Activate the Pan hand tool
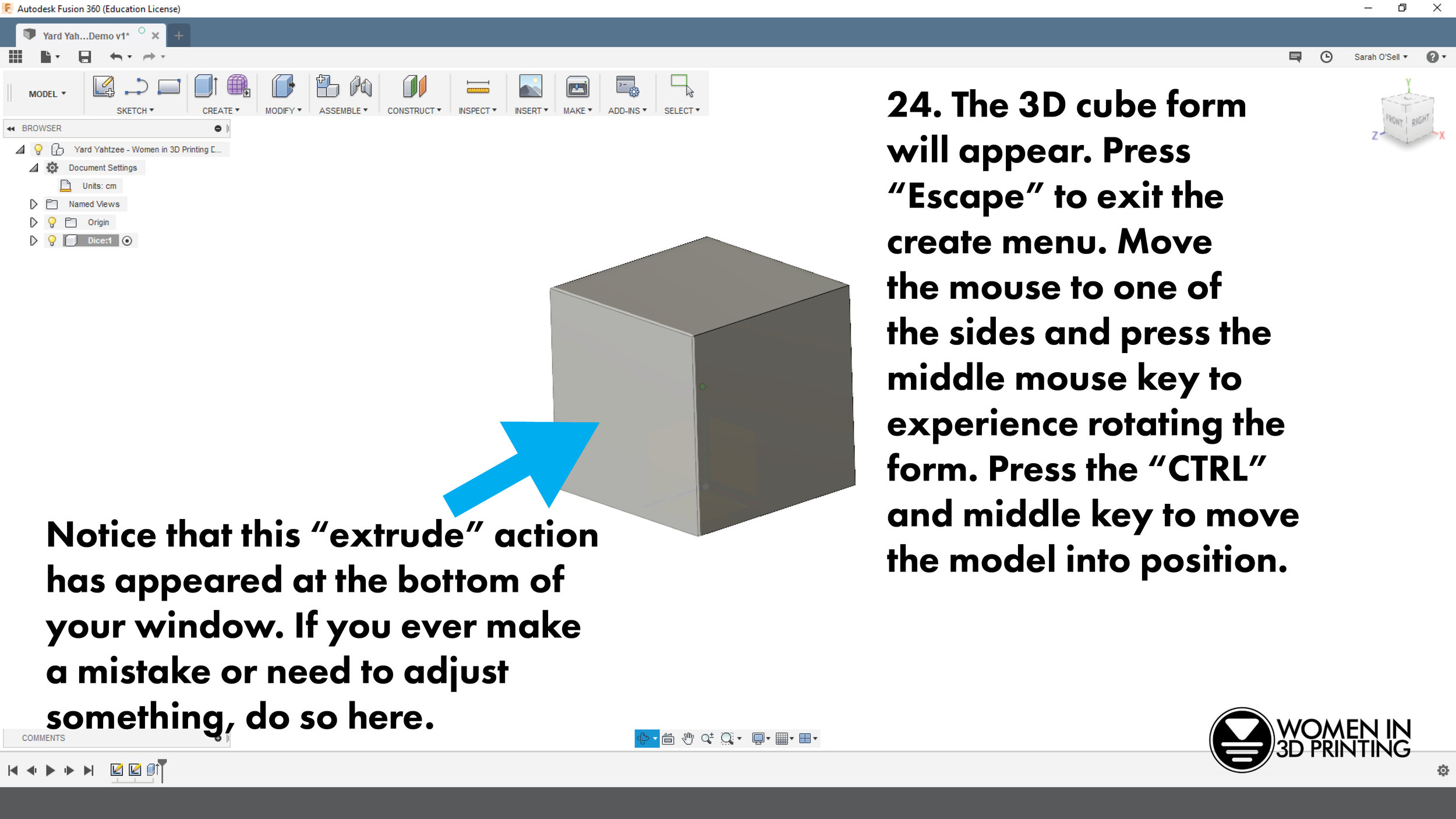This screenshot has height=819, width=1456. click(x=688, y=739)
